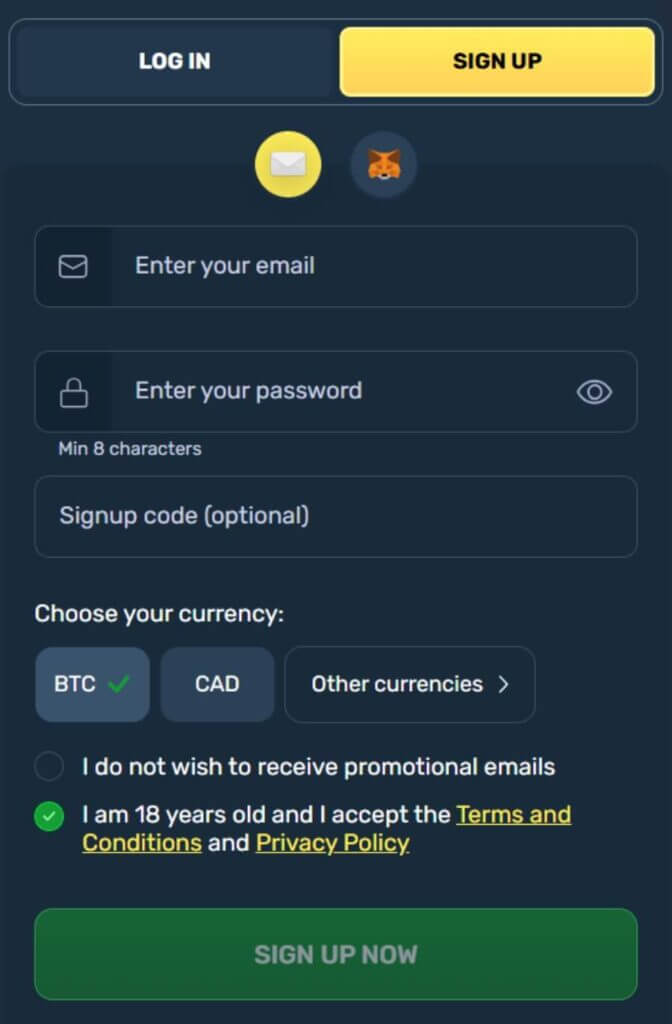Click the envelope icon in email field
672x1024 pixels.
[x=73, y=266]
